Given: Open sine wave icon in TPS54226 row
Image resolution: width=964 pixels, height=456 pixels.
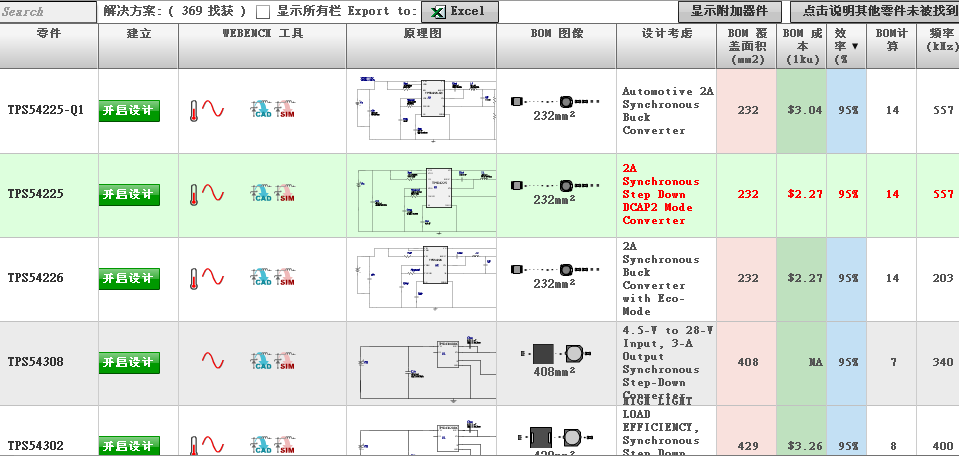Looking at the screenshot, I should coord(213,278).
